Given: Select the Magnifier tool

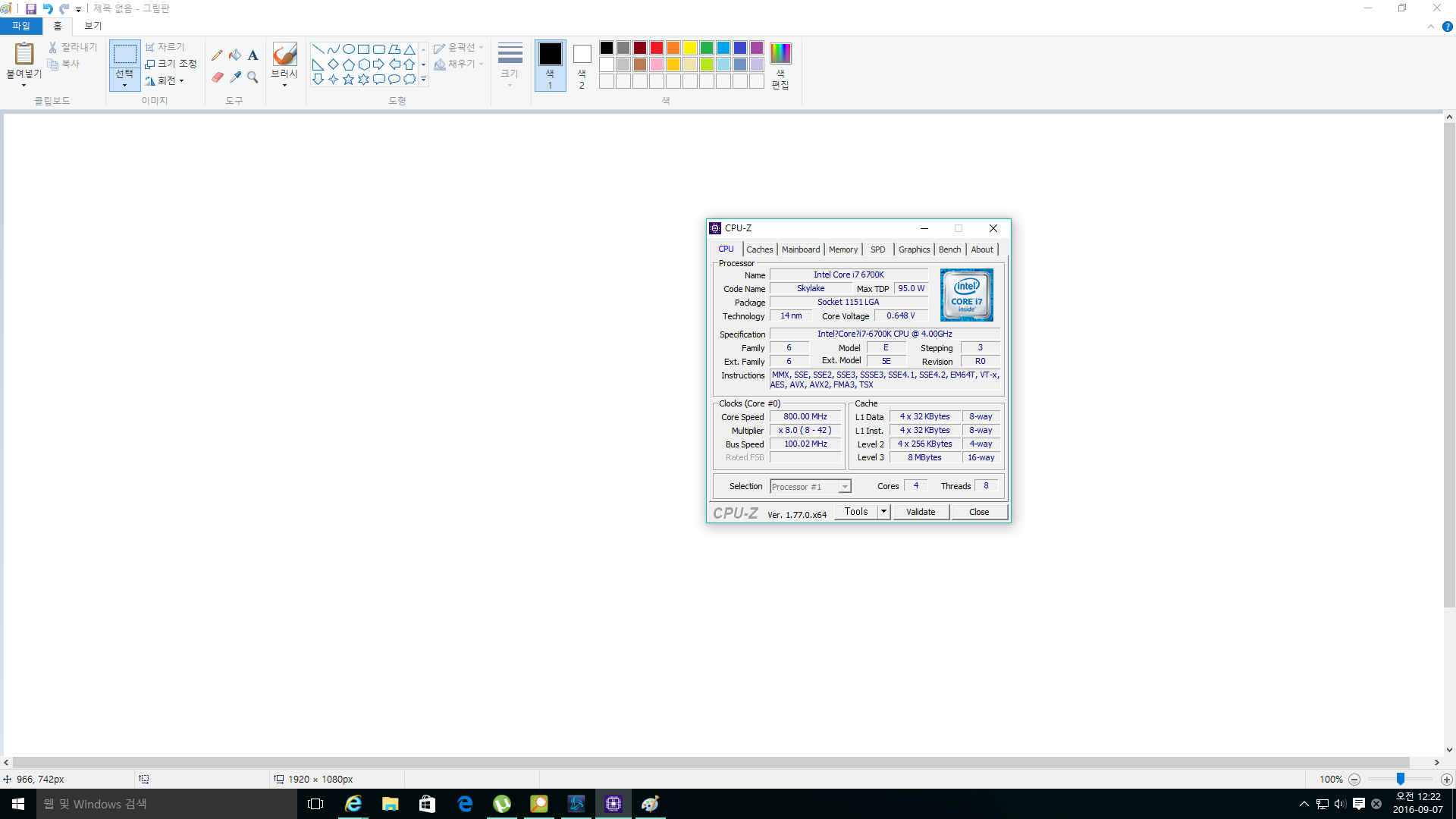Looking at the screenshot, I should pos(253,77).
